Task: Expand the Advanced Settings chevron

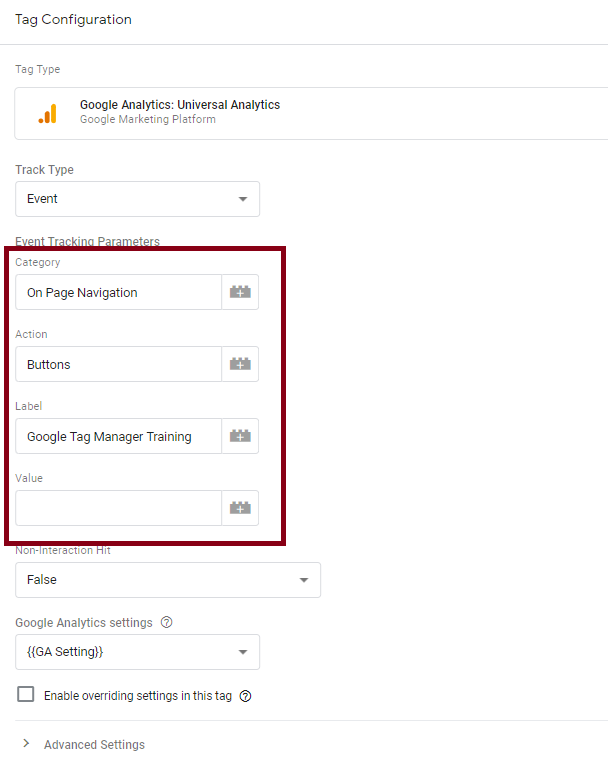Action: click(27, 744)
